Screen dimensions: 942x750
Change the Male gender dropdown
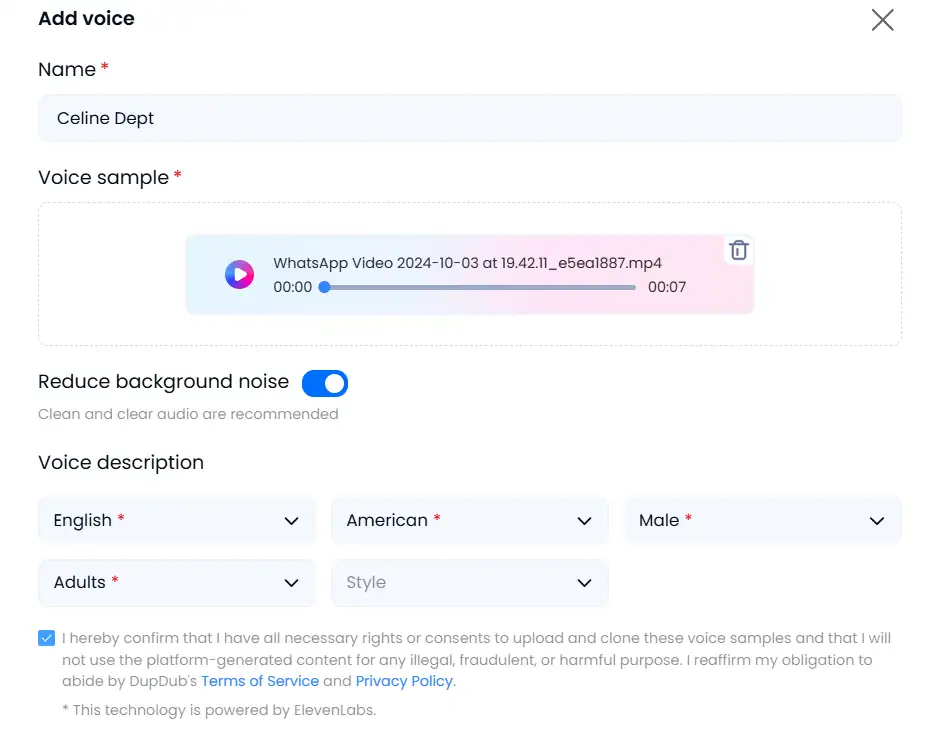[763, 520]
